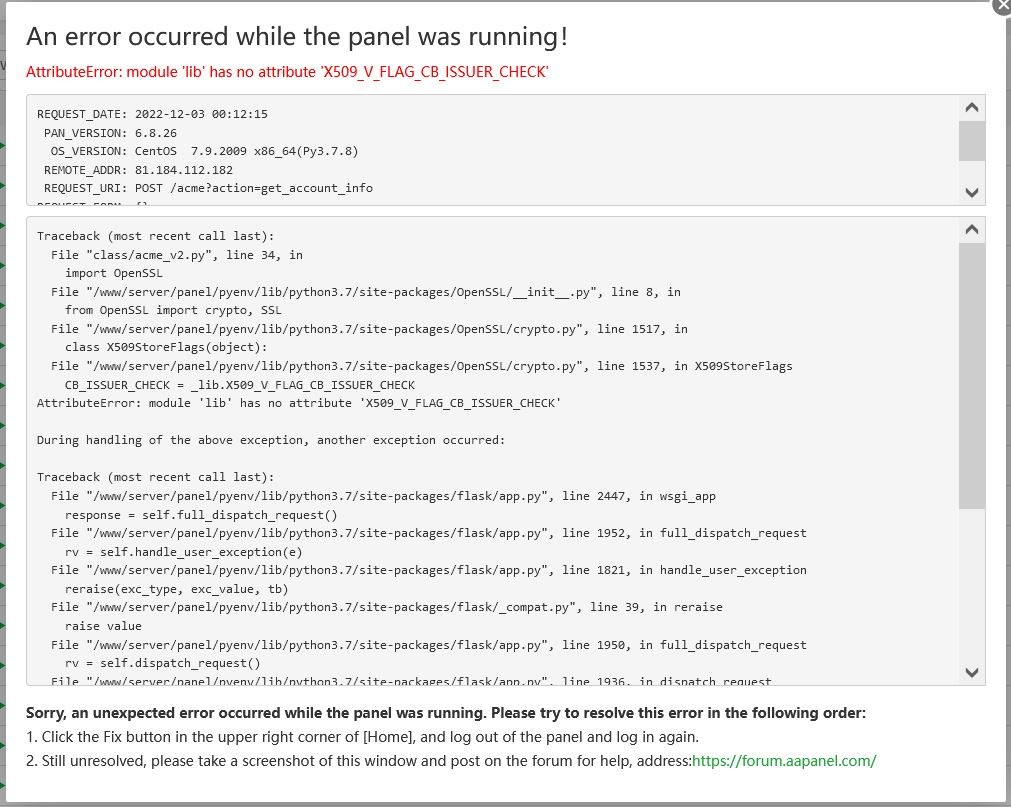Image resolution: width=1011 pixels, height=807 pixels.
Task: Click the bold "Sorry, an unexpected error" text
Action: (445, 713)
